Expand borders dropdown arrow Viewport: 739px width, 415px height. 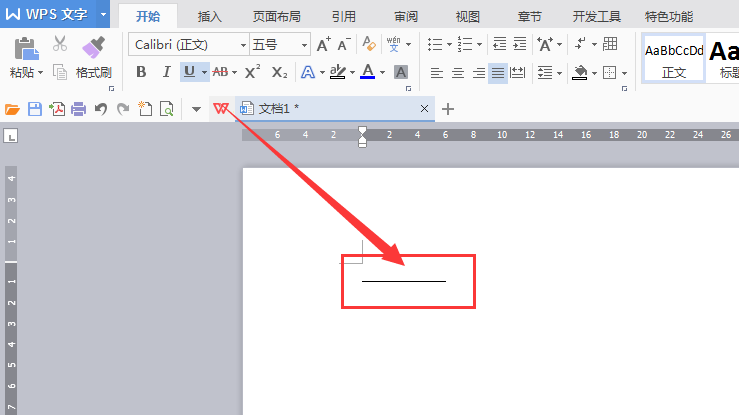(x=624, y=73)
